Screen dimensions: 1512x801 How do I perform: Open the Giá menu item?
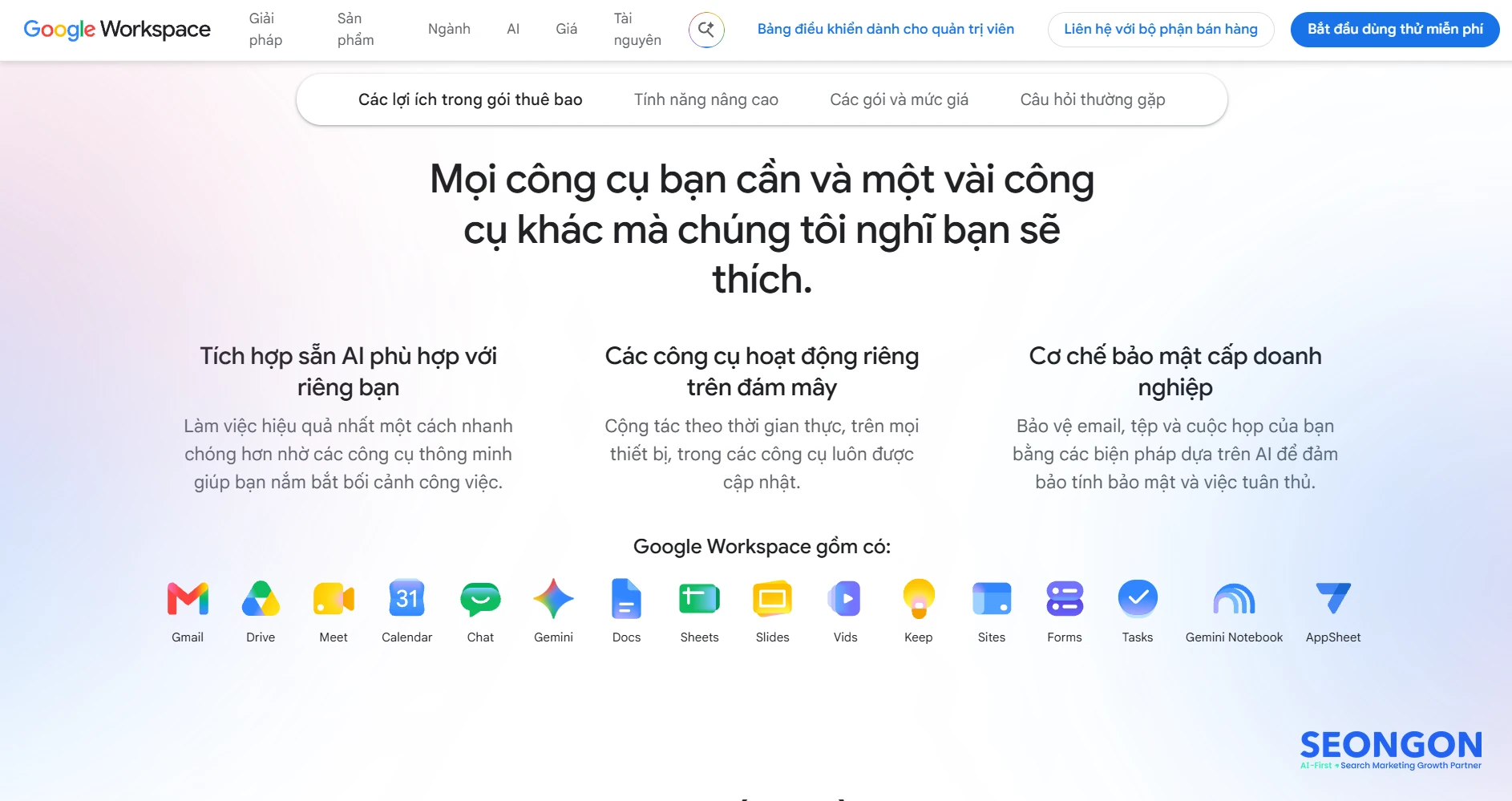[567, 30]
